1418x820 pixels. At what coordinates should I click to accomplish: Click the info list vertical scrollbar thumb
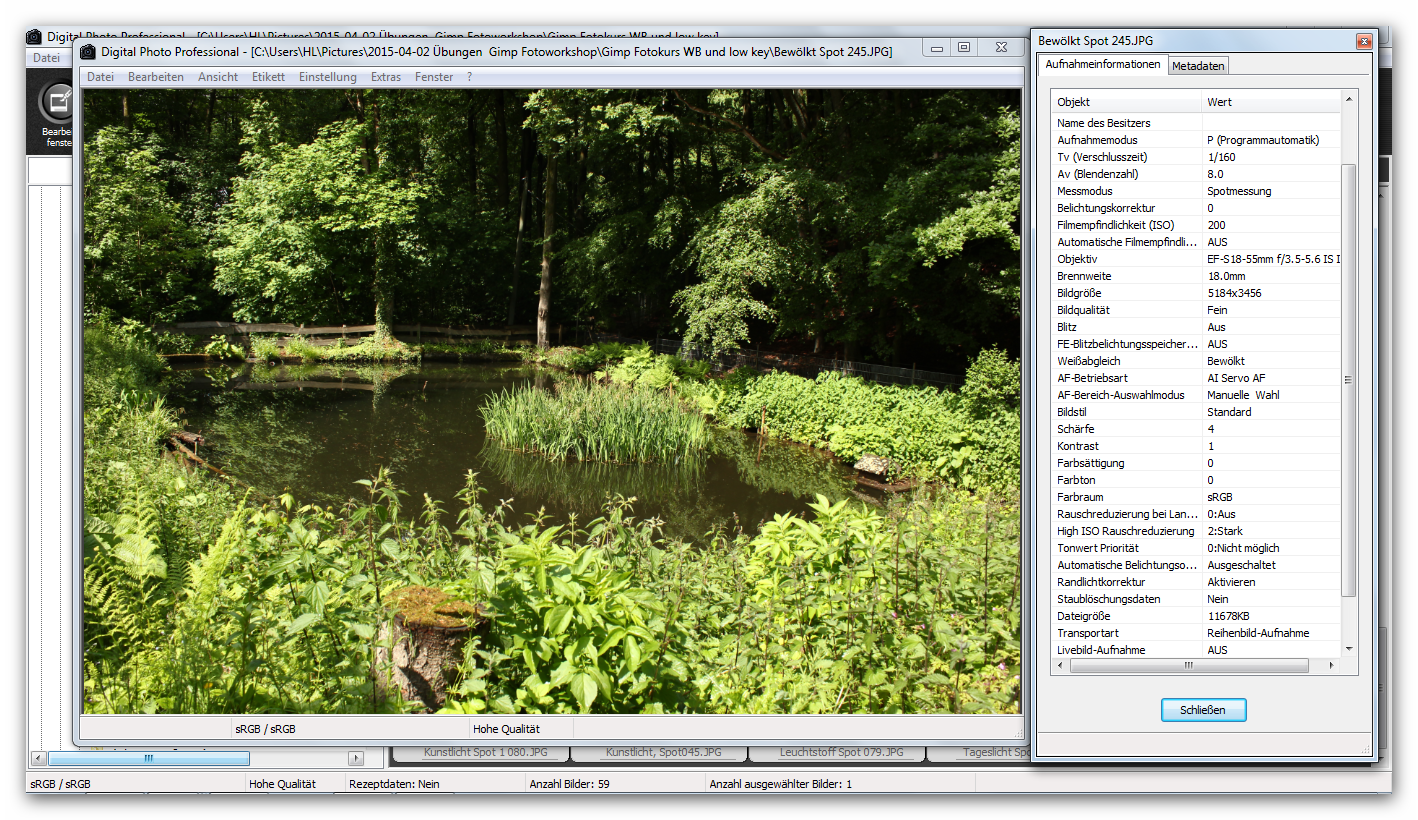[1348, 380]
